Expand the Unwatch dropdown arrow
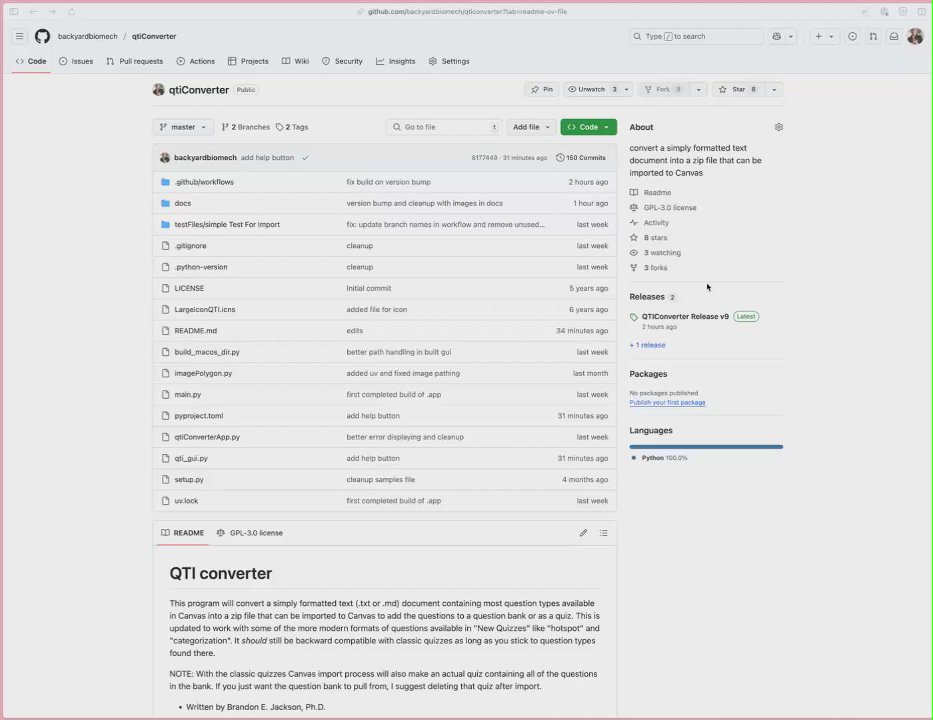This screenshot has height=720, width=933. [627, 89]
